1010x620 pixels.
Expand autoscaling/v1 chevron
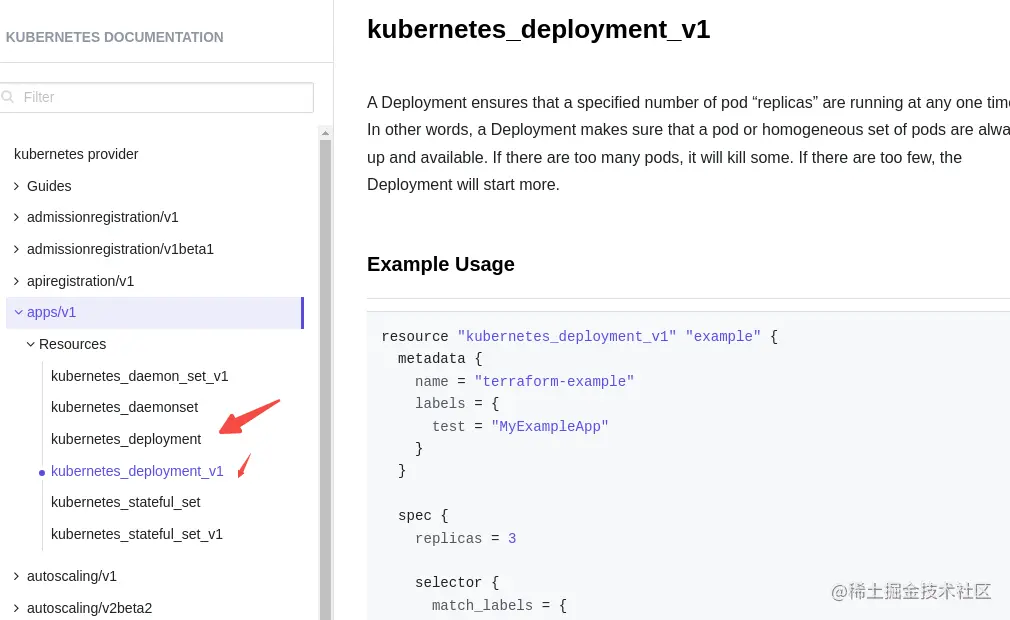click(16, 576)
